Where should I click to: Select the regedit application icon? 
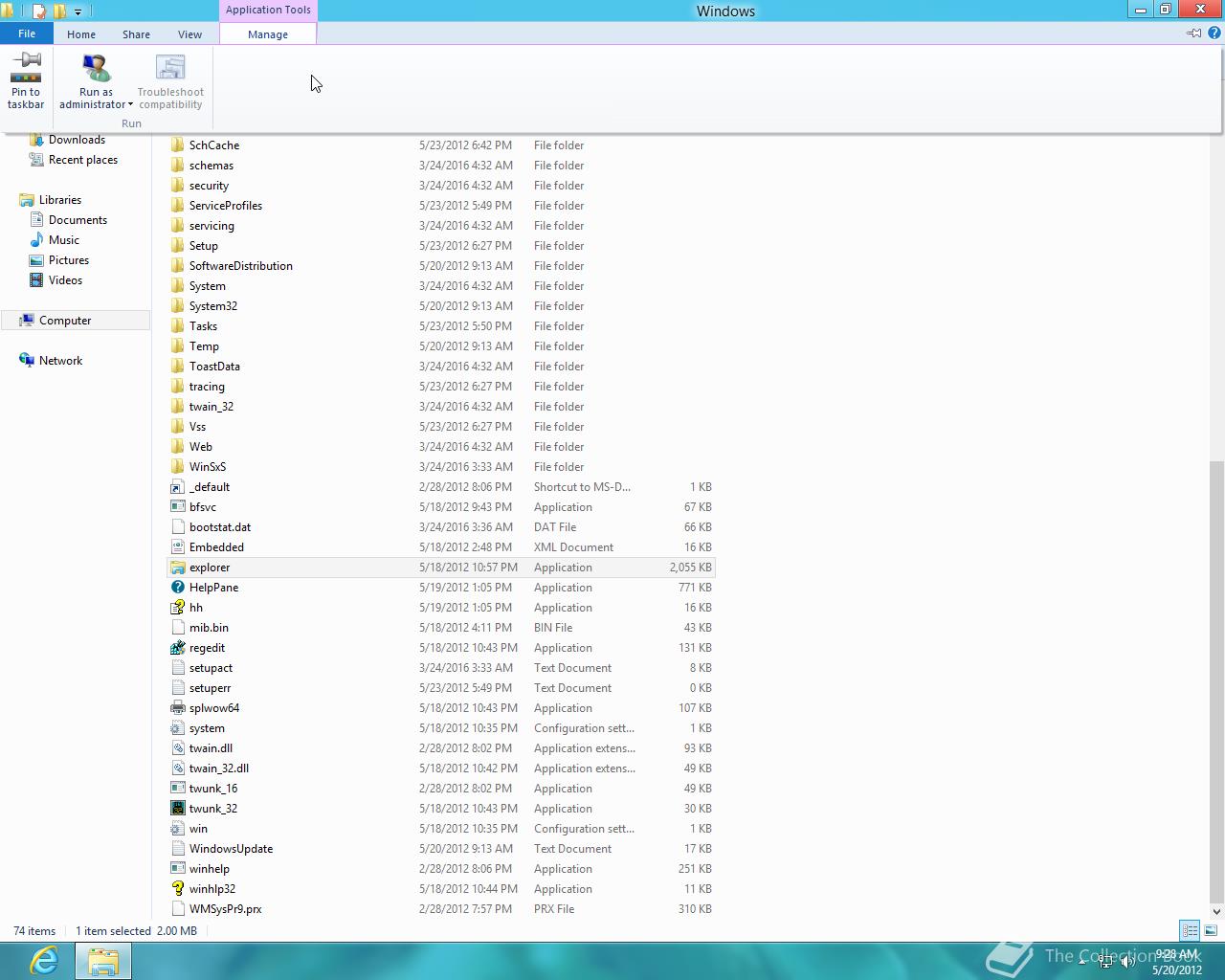[178, 648]
